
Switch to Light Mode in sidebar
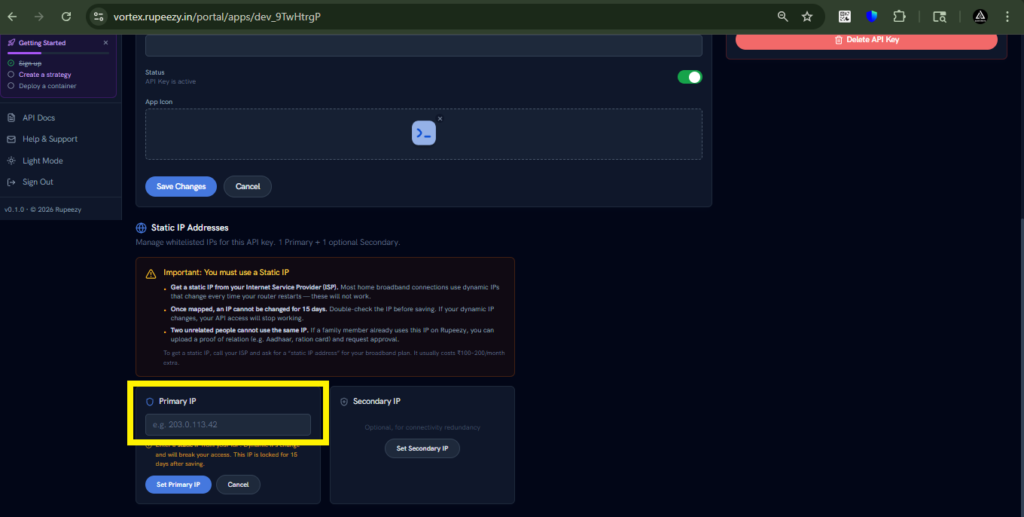pos(42,161)
